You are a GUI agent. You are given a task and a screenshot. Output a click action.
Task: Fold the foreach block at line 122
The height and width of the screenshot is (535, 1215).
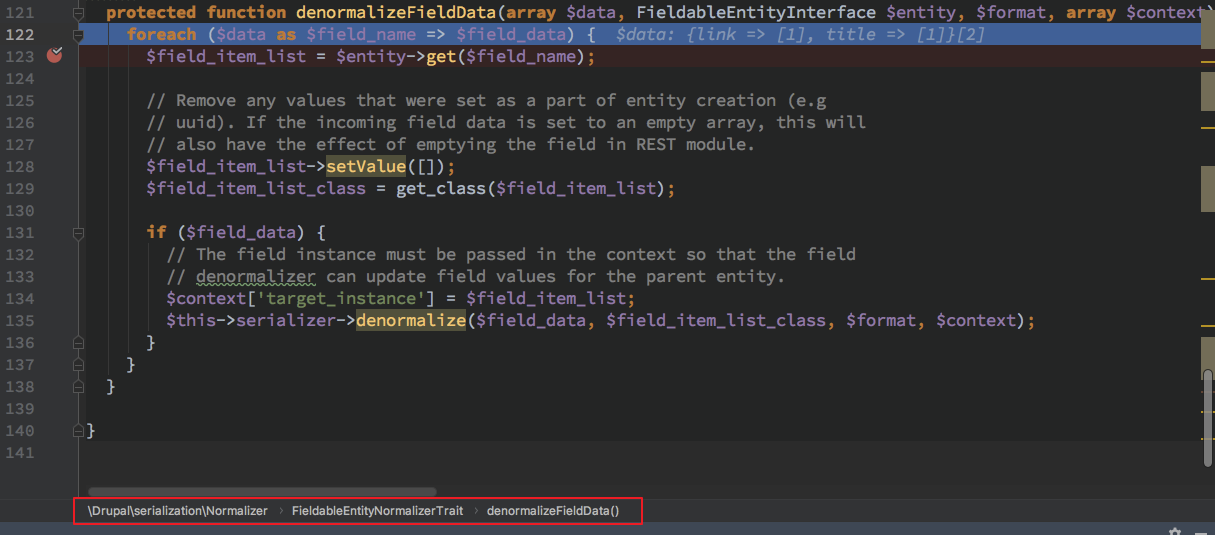click(x=78, y=35)
